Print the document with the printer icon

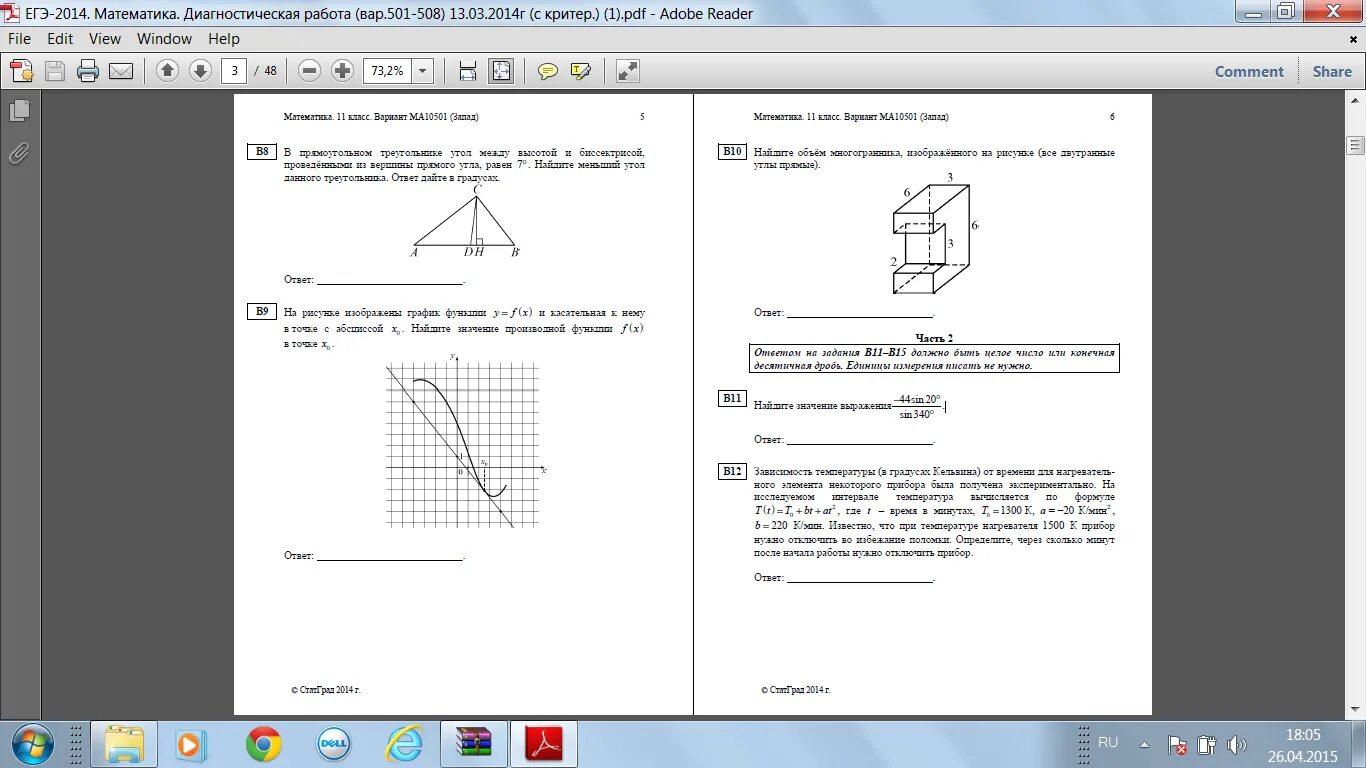tap(88, 71)
